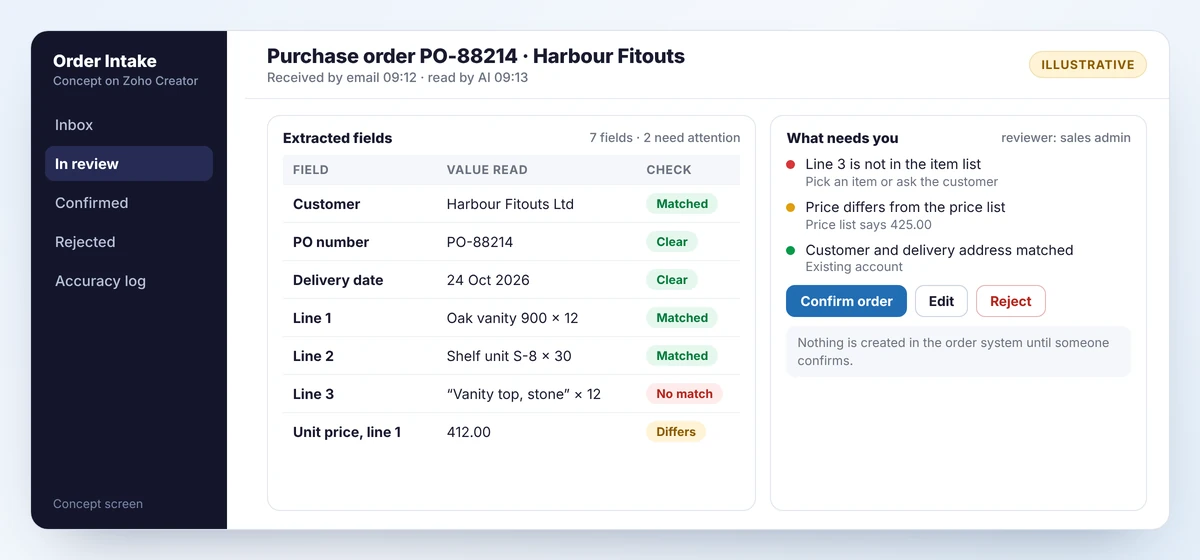Click the Purchase order PO-88214 heading
Viewport: 1200px width, 560px height.
[476, 56]
